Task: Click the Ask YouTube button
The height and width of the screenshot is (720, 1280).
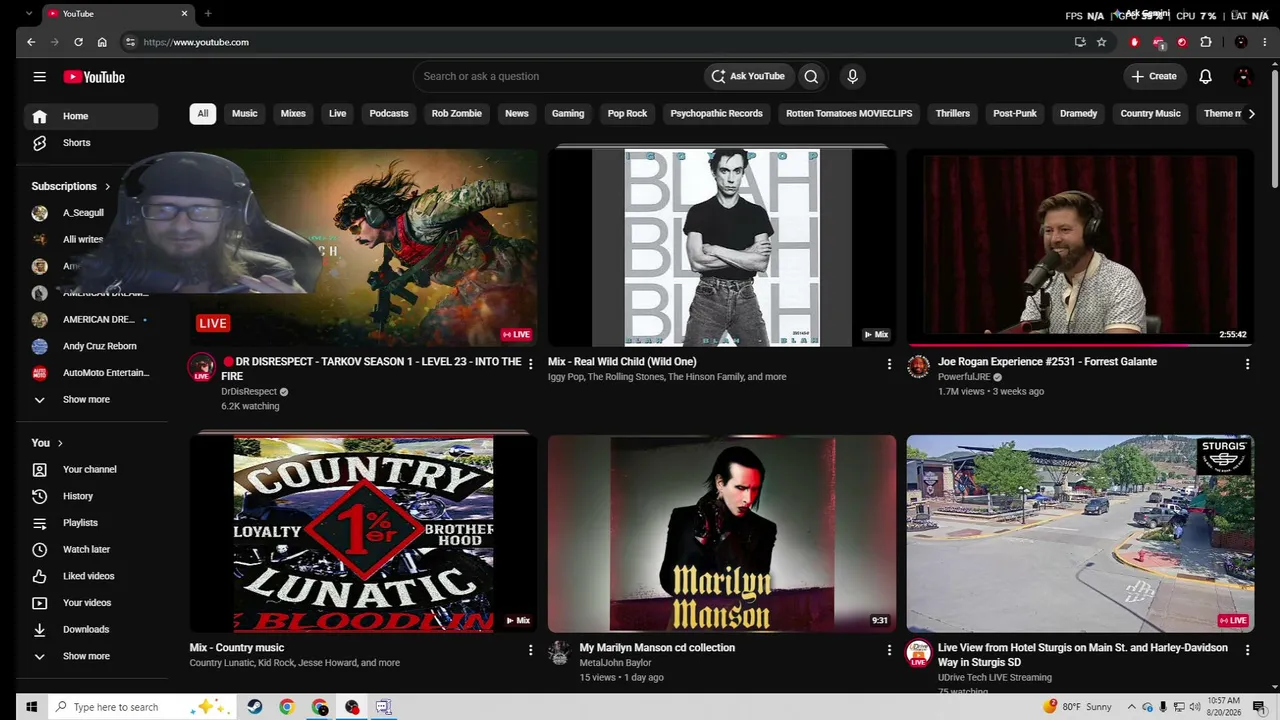Action: click(x=748, y=76)
